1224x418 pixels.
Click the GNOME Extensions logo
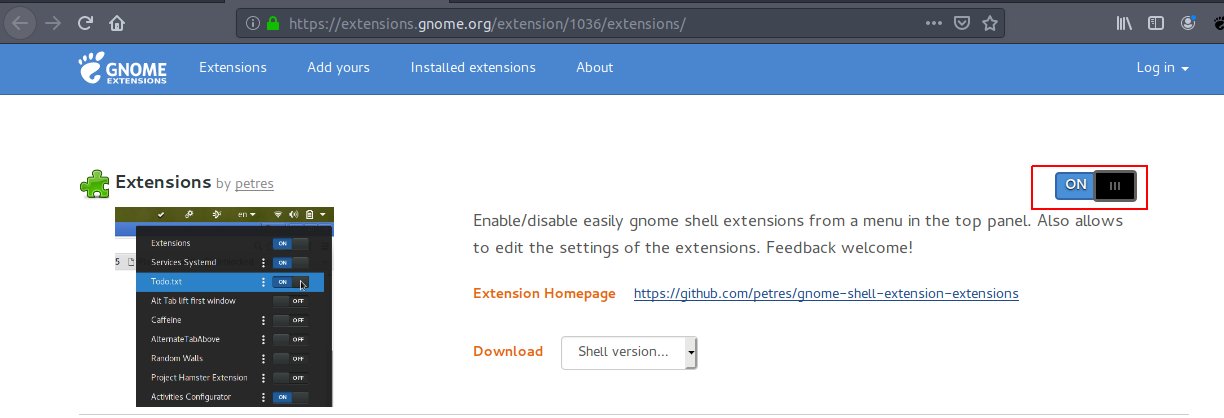coord(123,68)
